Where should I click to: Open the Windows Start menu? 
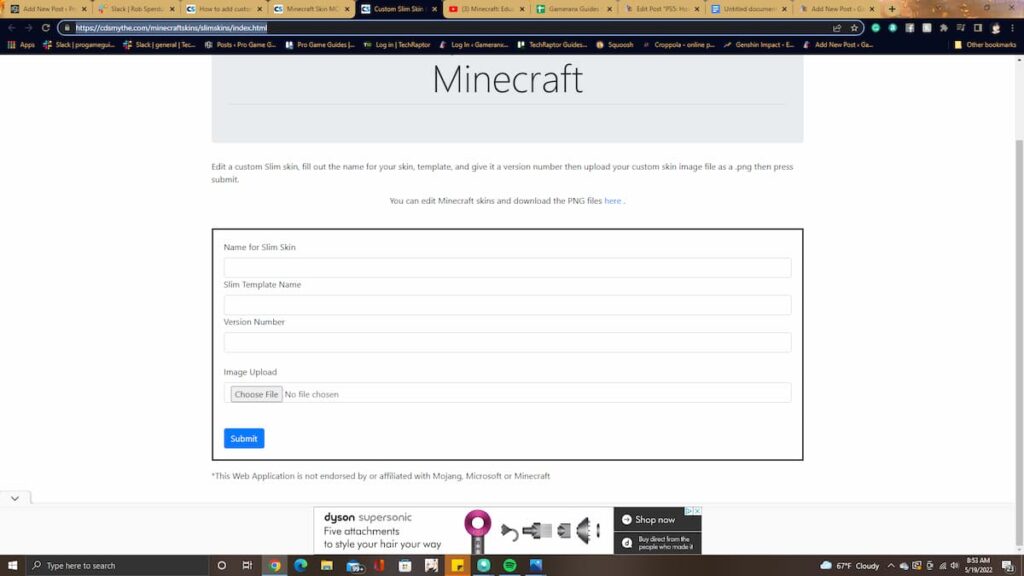pyautogui.click(x=12, y=566)
